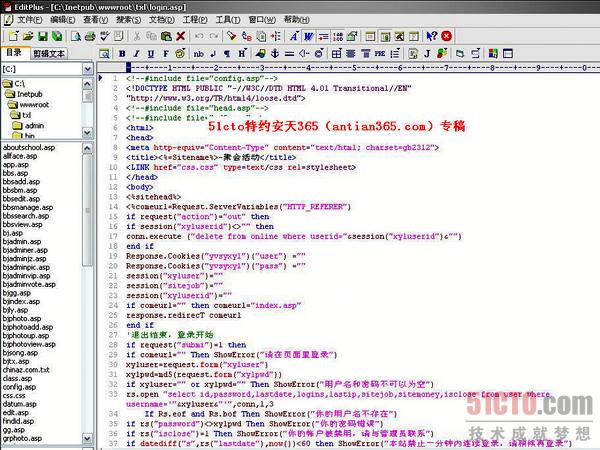Open 工程(P) menu
600x450 pixels.
click(195, 19)
